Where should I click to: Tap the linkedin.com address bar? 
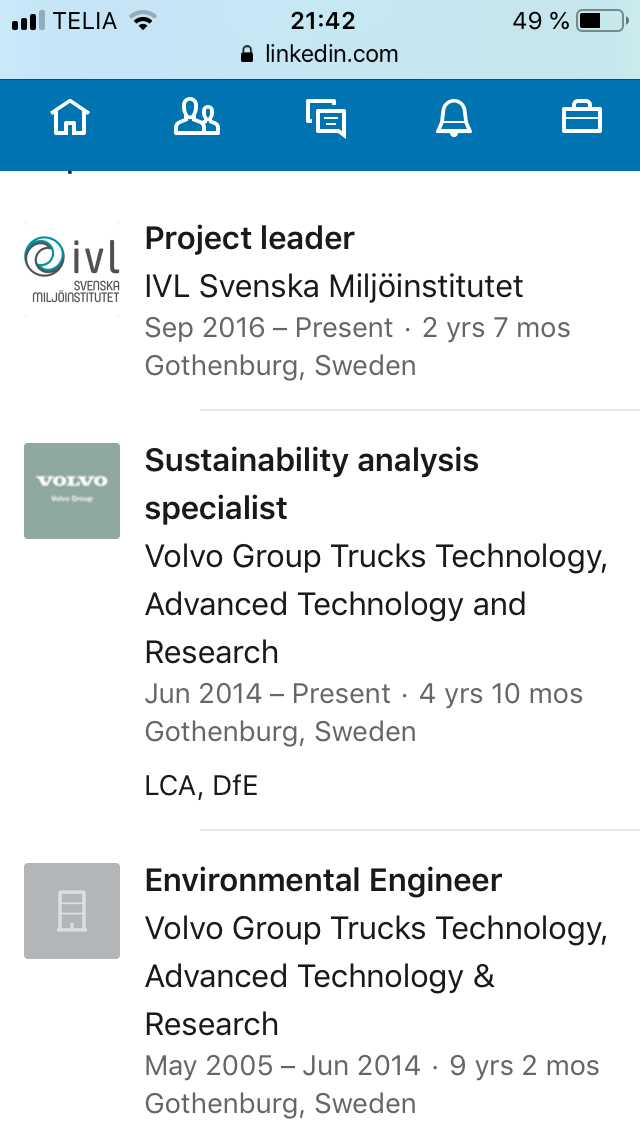point(320,54)
